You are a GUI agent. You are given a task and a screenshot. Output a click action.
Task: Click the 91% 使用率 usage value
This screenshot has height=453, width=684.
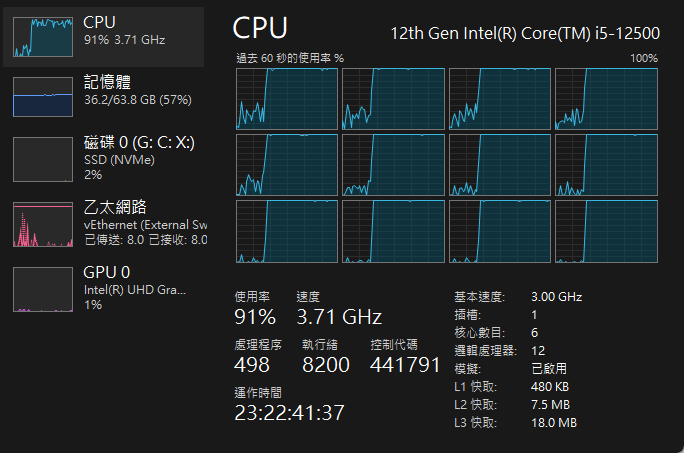(x=255, y=318)
